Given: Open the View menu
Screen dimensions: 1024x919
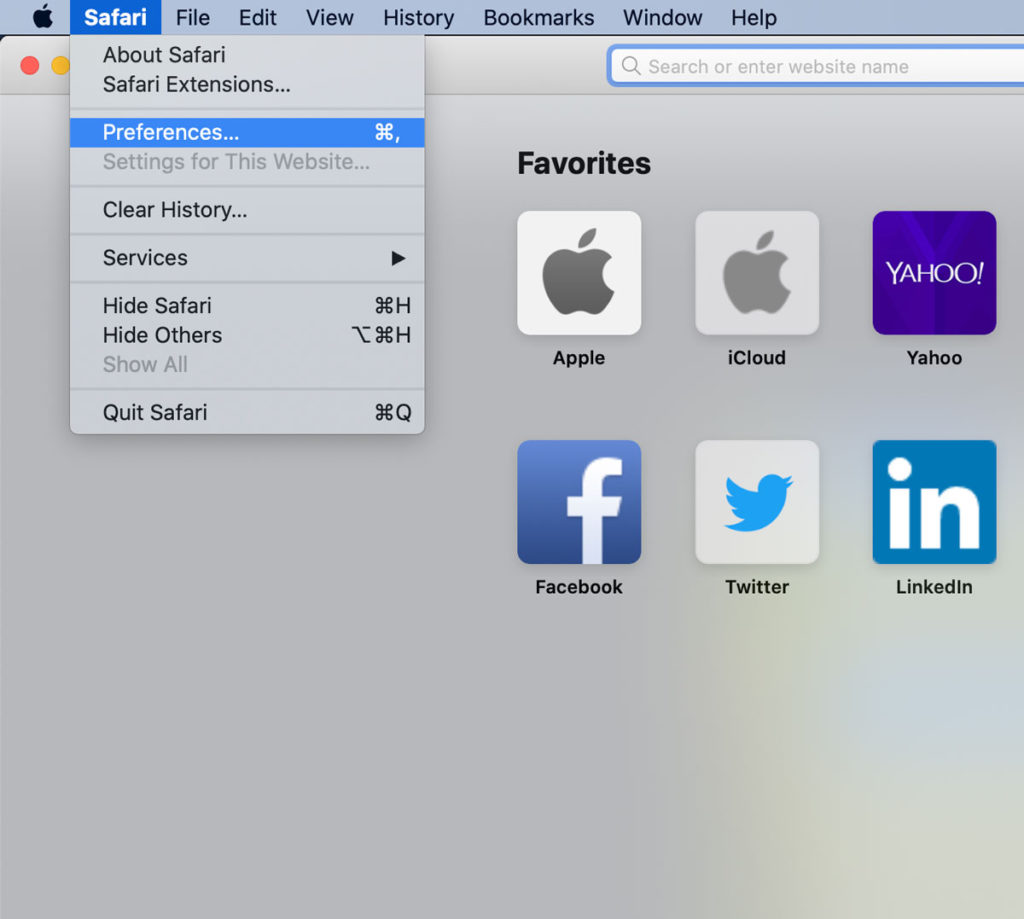Looking at the screenshot, I should tap(330, 17).
